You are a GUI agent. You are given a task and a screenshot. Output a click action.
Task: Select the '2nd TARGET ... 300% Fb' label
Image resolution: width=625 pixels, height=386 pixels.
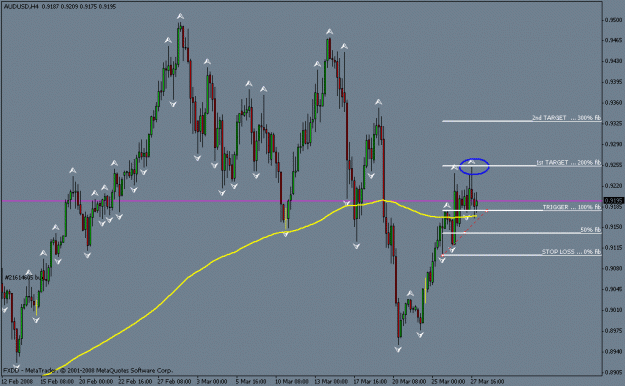coord(566,118)
